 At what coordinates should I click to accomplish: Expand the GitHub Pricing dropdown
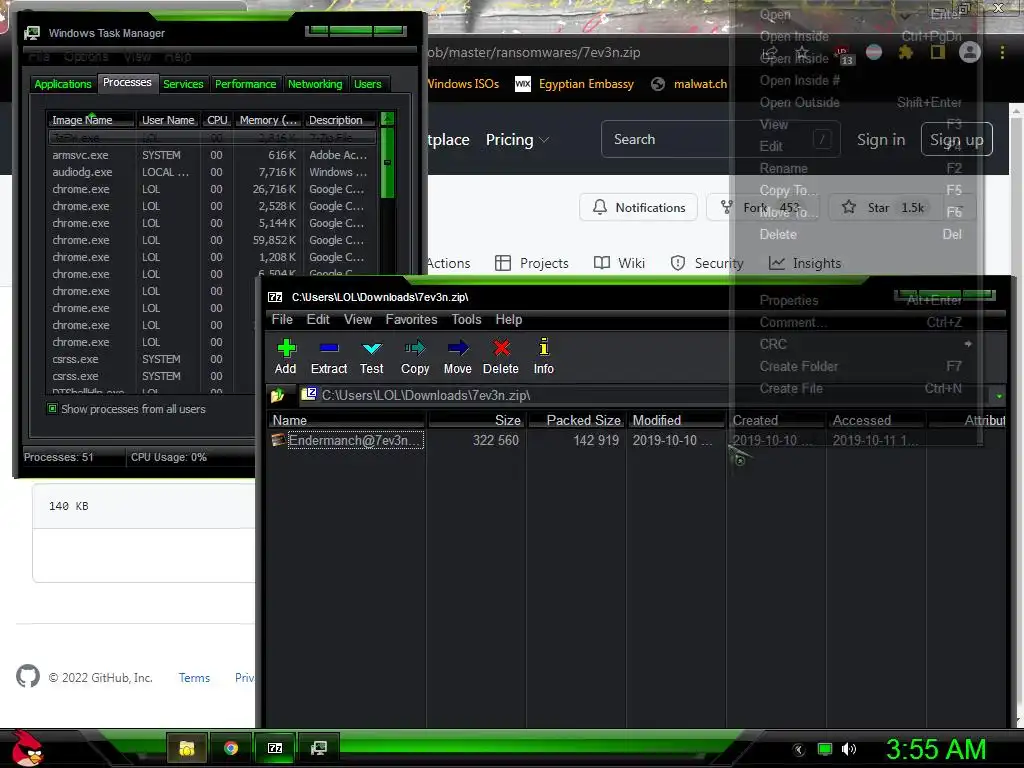point(517,140)
